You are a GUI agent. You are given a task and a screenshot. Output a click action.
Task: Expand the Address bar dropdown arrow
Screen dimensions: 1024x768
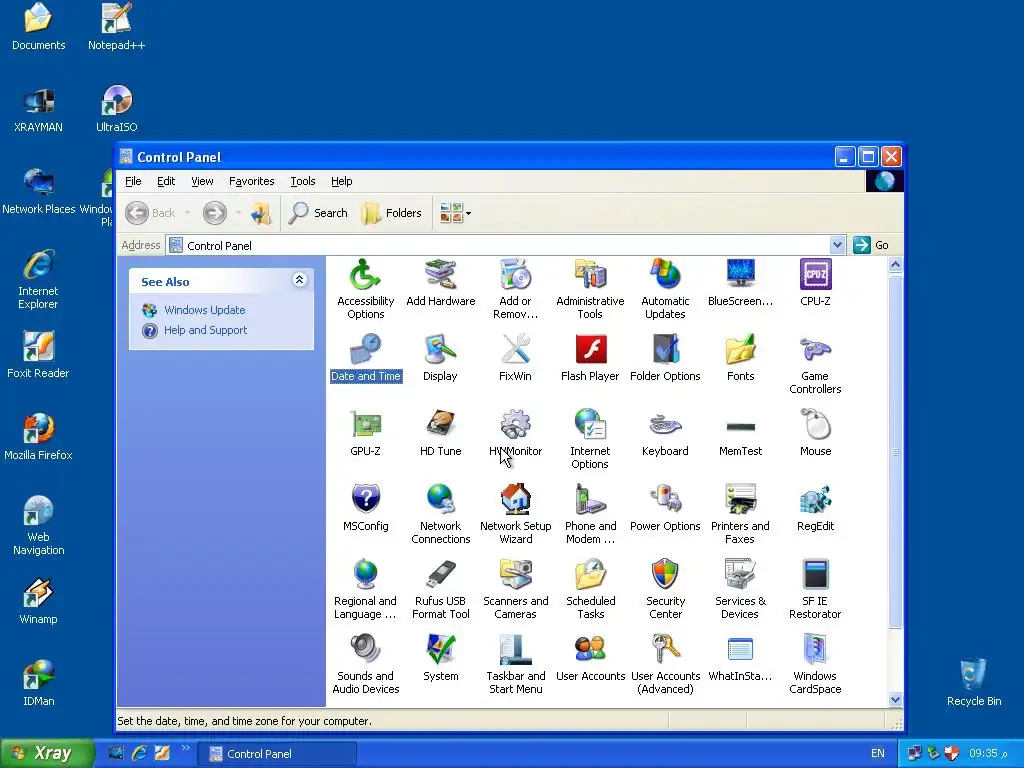[837, 245]
